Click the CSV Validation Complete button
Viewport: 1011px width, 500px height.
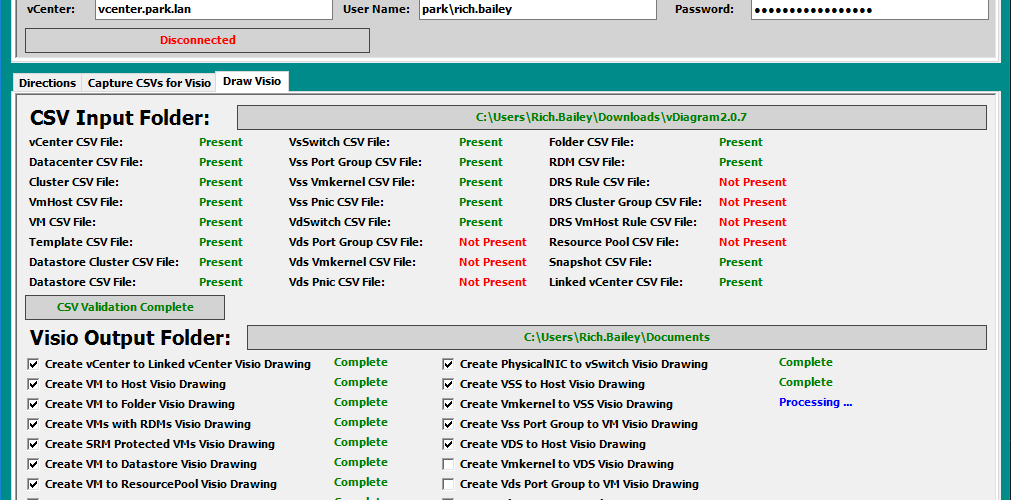125,307
